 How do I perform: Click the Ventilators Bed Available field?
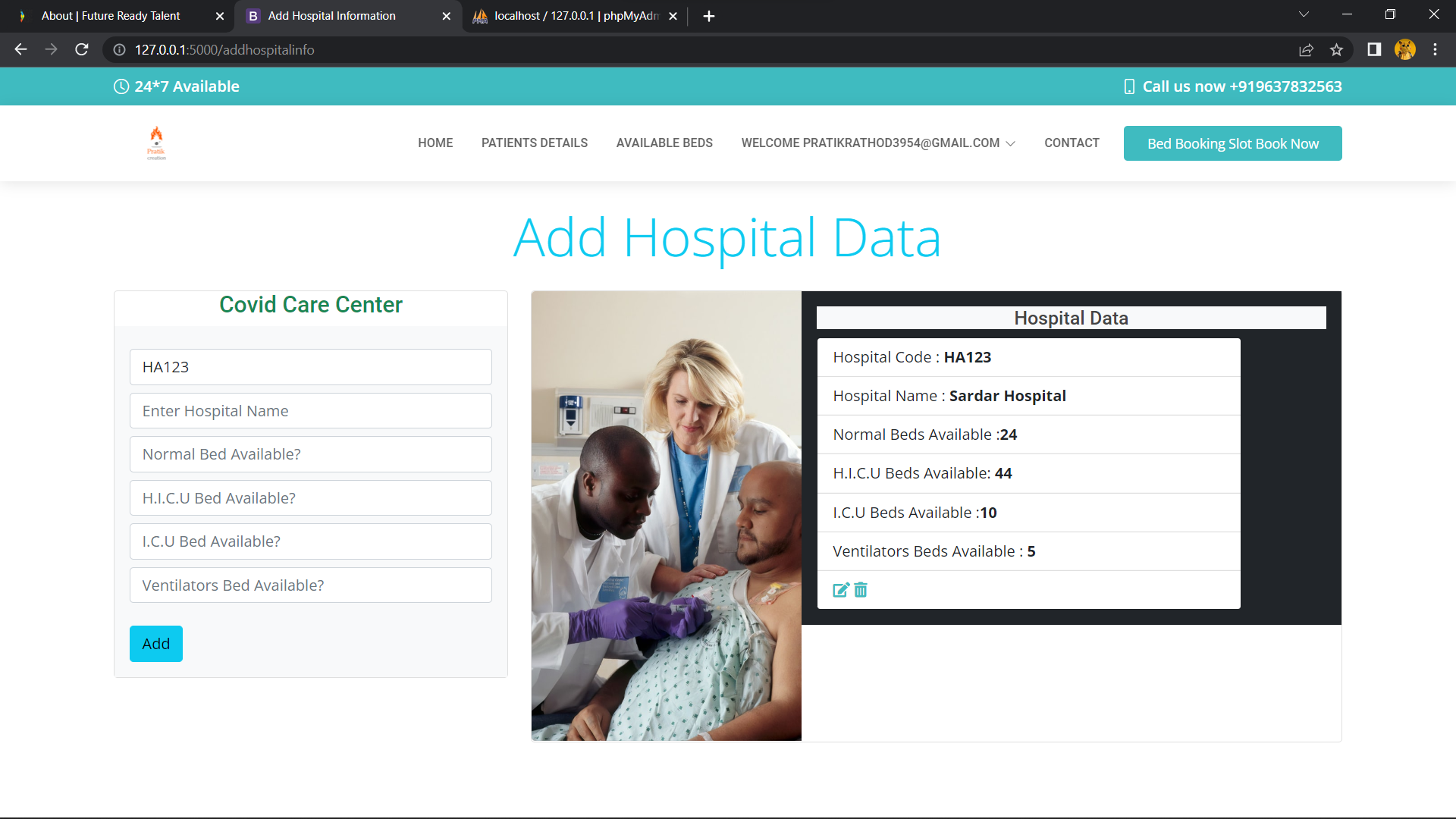(311, 585)
